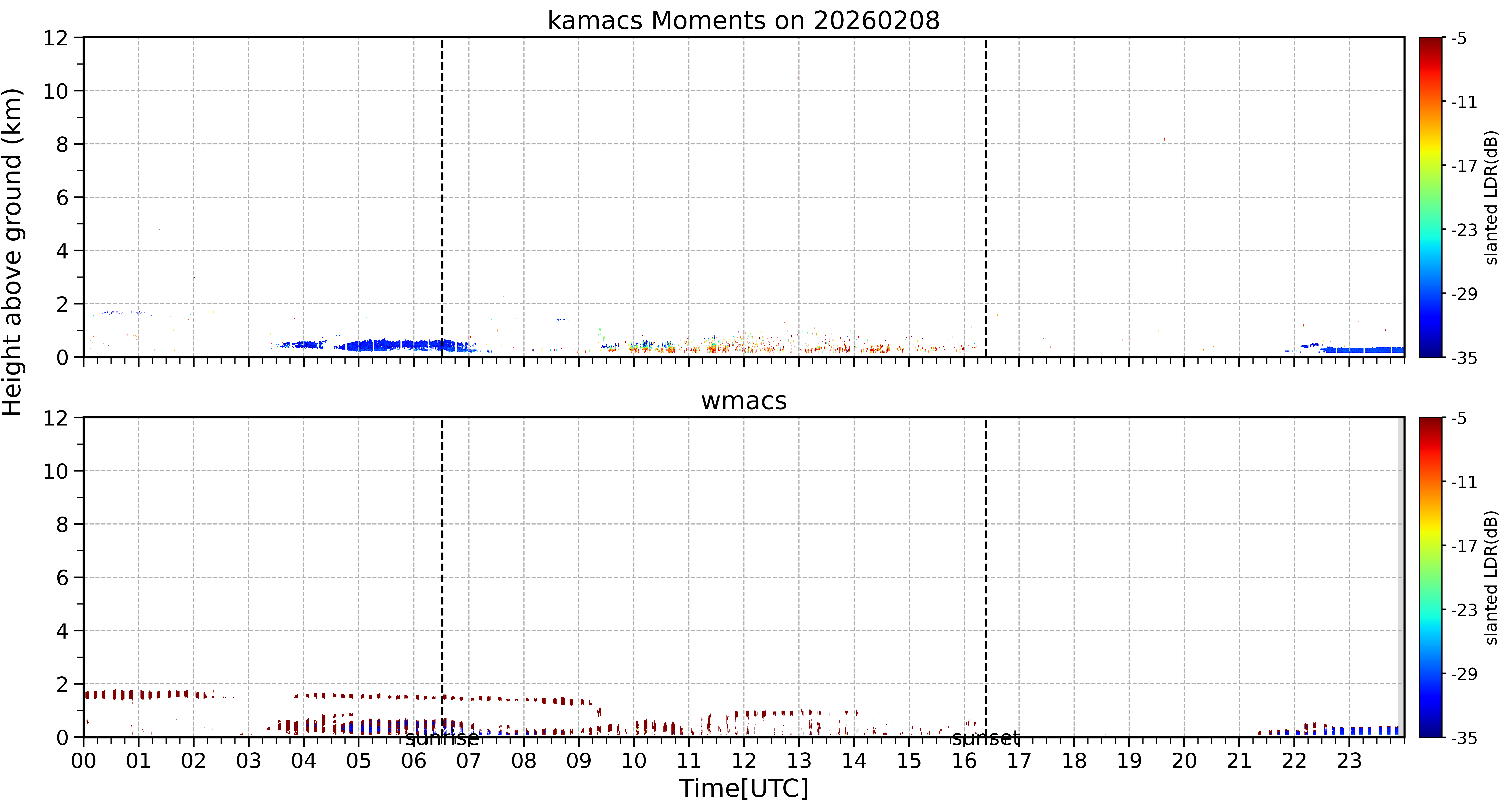Image resolution: width=1510 pixels, height=812 pixels.
Task: Click the 'Height above ground (km)' axis label
Action: (12, 252)
